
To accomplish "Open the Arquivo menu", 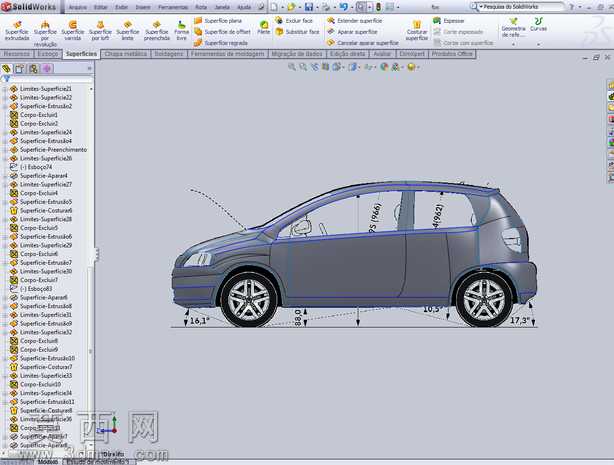I will pyautogui.click(x=78, y=7).
